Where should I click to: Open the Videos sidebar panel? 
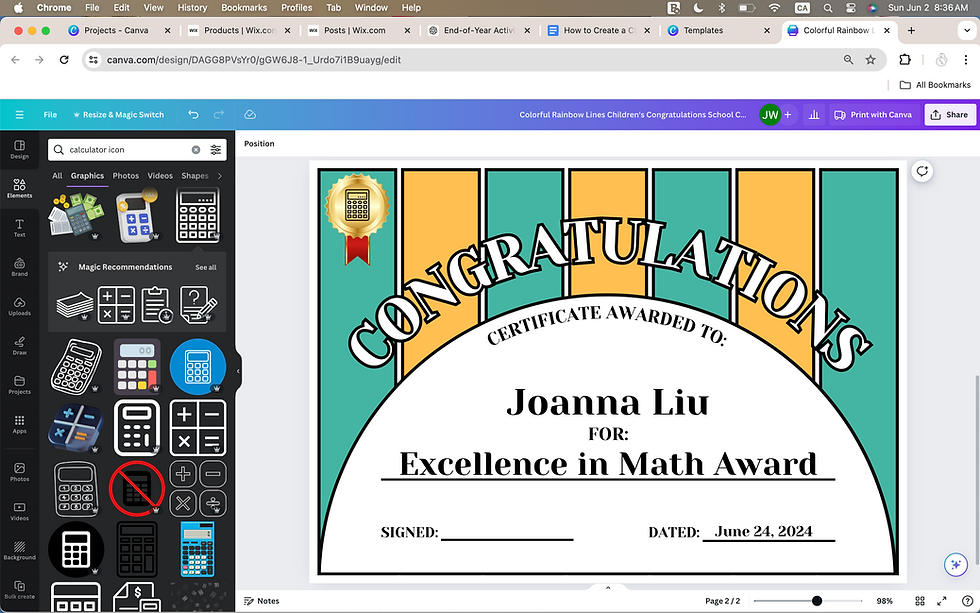(19, 511)
